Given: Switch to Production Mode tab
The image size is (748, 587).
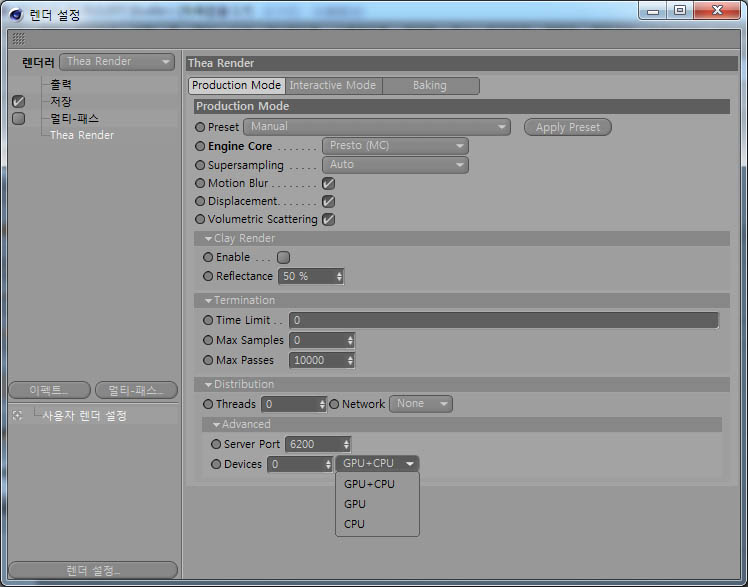Looking at the screenshot, I should (237, 85).
